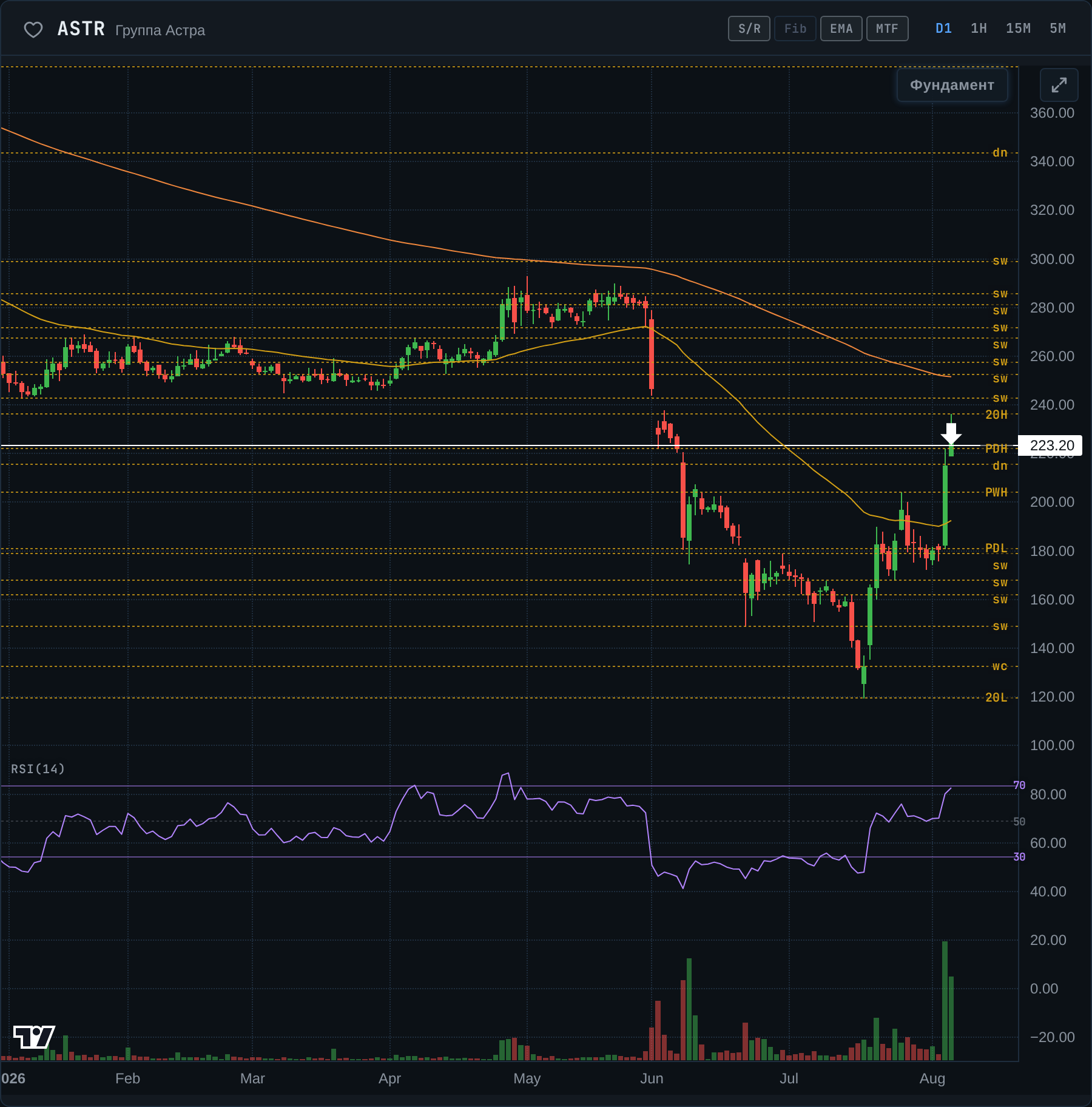
Task: Click the PDH level label
Action: point(996,449)
